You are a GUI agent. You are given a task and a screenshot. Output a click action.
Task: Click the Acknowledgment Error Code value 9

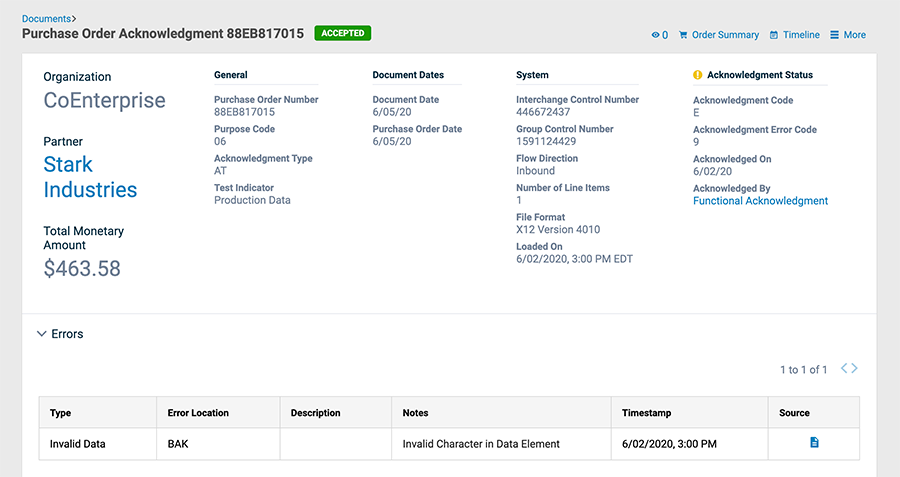tap(696, 142)
